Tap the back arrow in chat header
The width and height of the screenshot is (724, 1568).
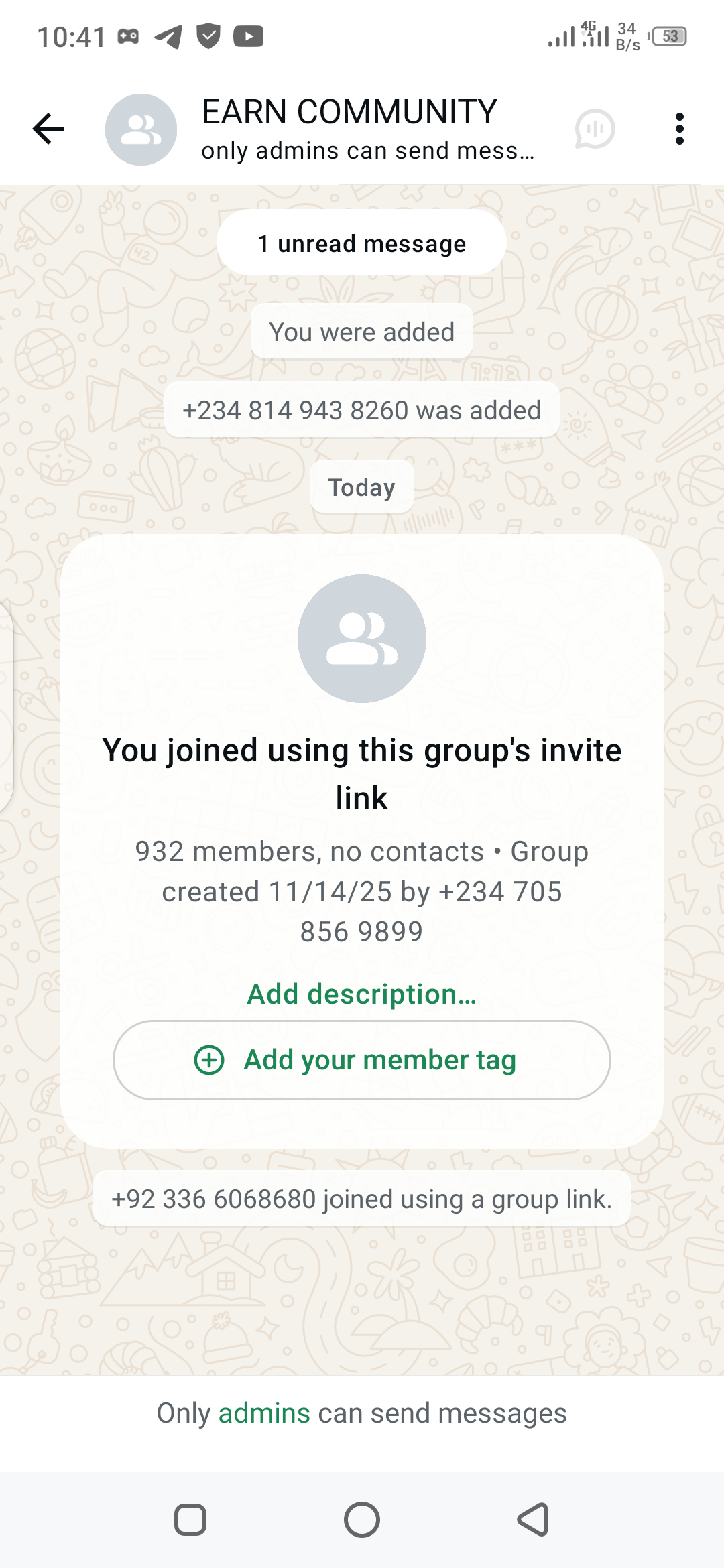(49, 129)
